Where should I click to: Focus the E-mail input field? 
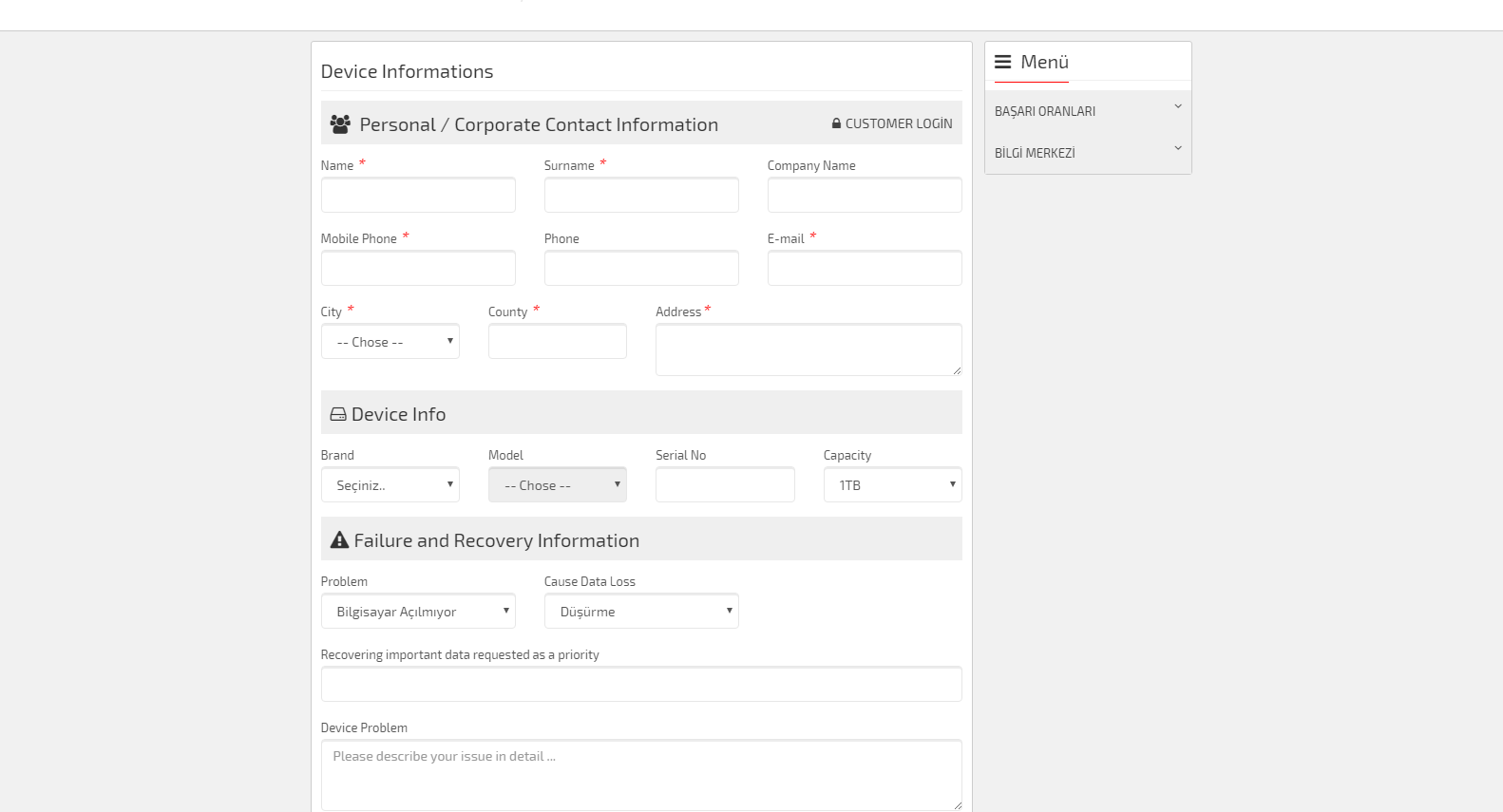tap(865, 269)
